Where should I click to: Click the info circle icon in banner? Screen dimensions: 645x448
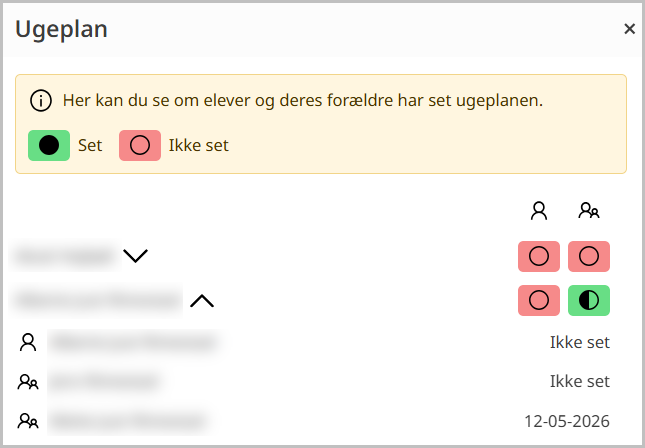pyautogui.click(x=41, y=101)
